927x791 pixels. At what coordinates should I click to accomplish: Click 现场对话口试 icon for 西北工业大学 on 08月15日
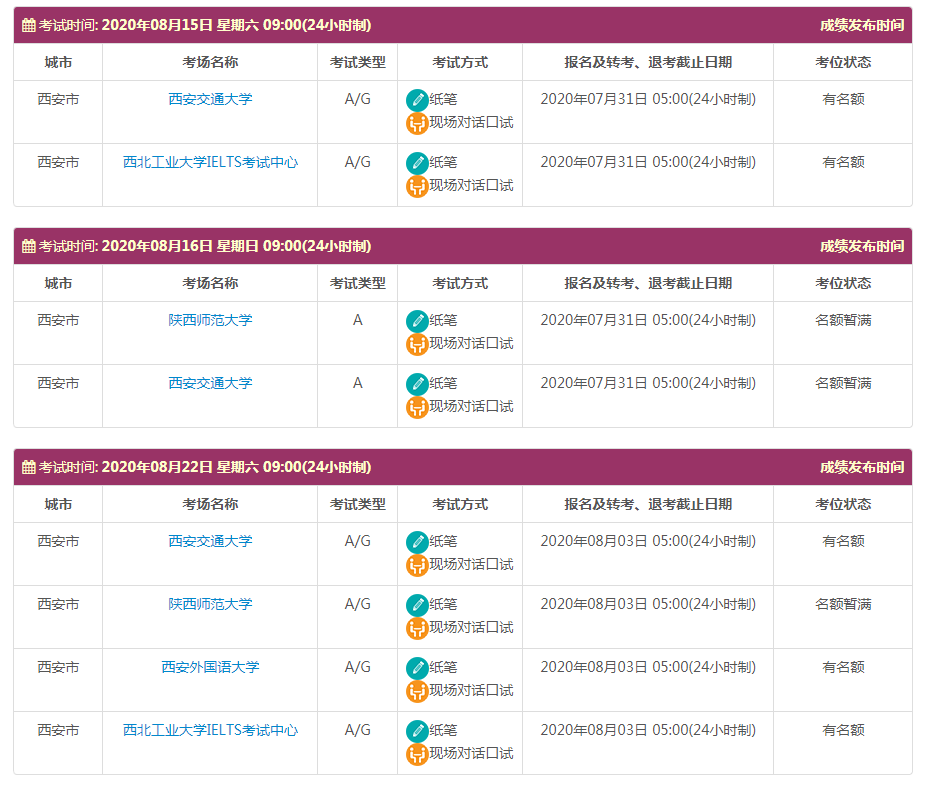[417, 186]
